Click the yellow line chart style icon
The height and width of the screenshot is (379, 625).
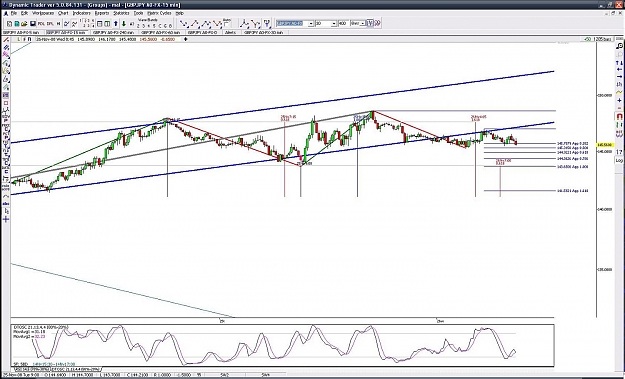[619, 92]
